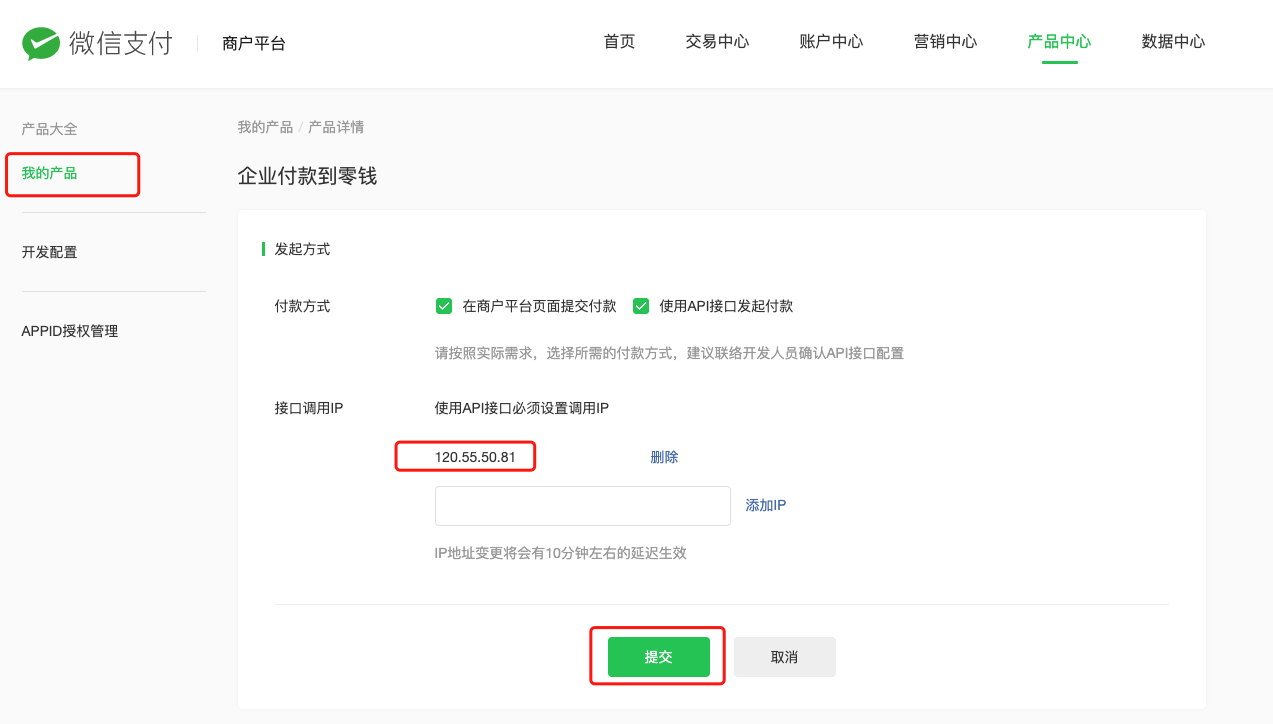Click the 付款方式 field label
This screenshot has width=1273, height=724.
coord(302,306)
